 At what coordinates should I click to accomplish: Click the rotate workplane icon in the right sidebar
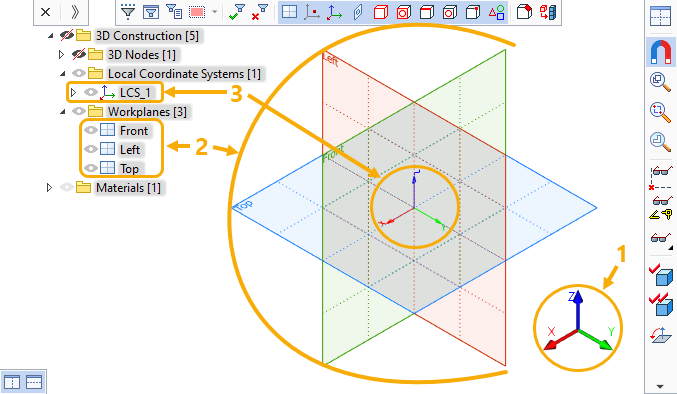661,335
